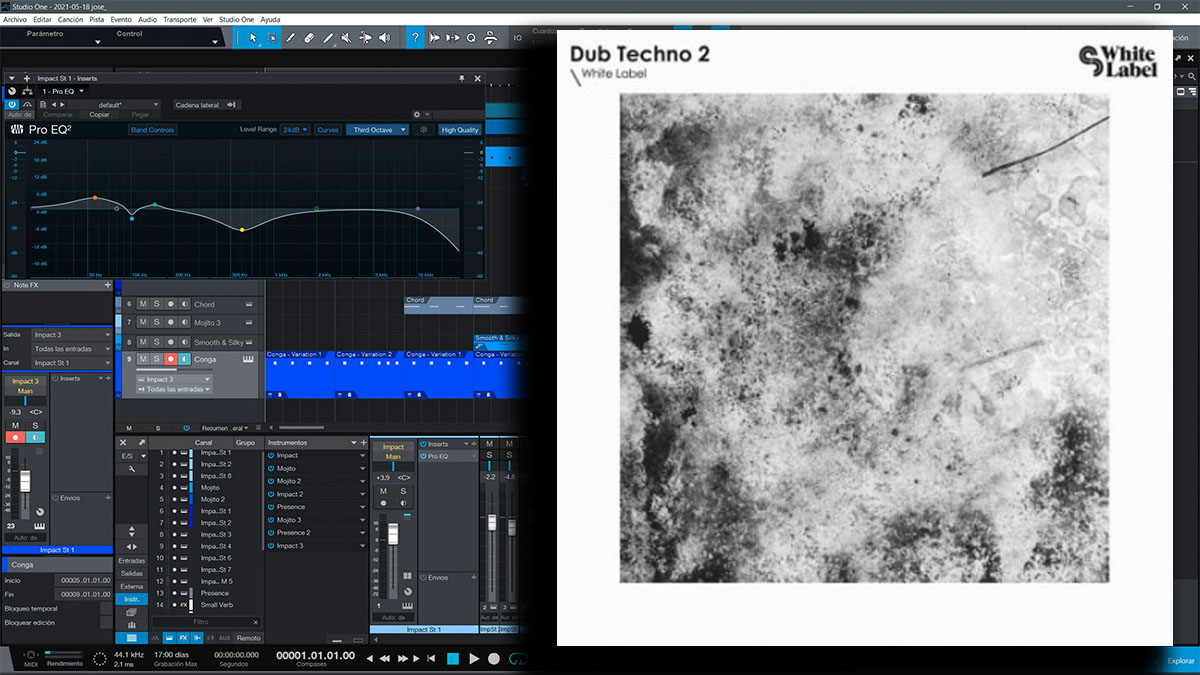Open the Transporte menu
This screenshot has height=675, width=1200.
(x=180, y=19)
